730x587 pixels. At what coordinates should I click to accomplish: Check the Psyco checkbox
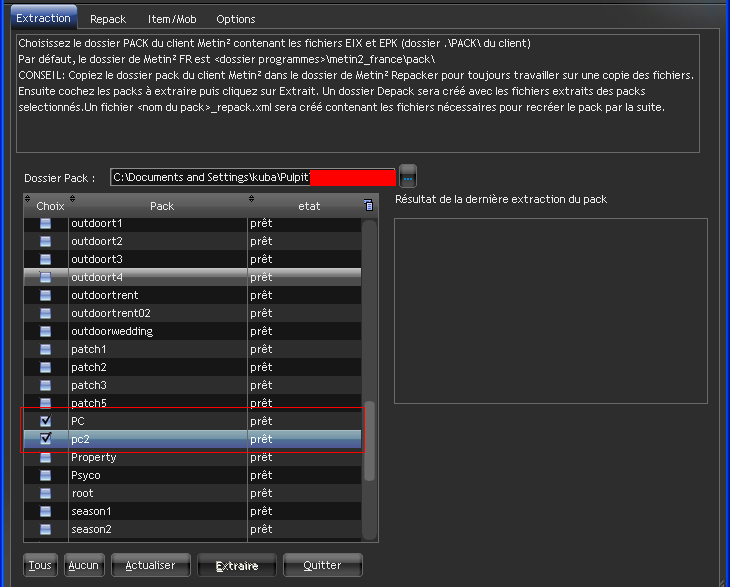click(46, 475)
